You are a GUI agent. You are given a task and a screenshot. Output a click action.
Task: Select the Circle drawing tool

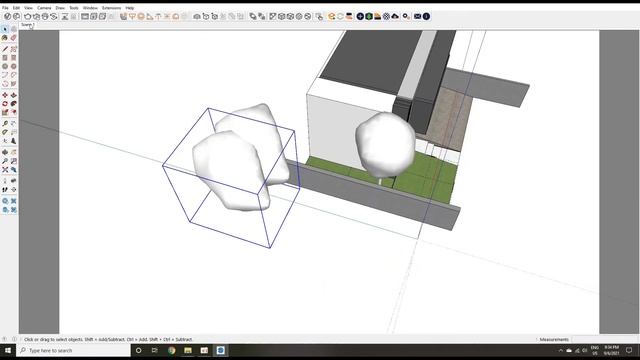coord(5,66)
